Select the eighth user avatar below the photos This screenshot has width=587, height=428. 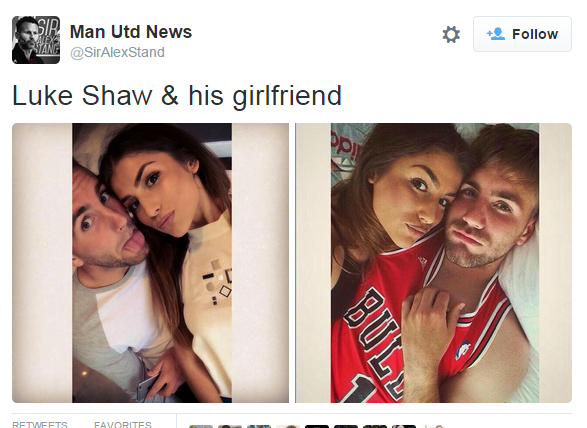click(x=404, y=426)
